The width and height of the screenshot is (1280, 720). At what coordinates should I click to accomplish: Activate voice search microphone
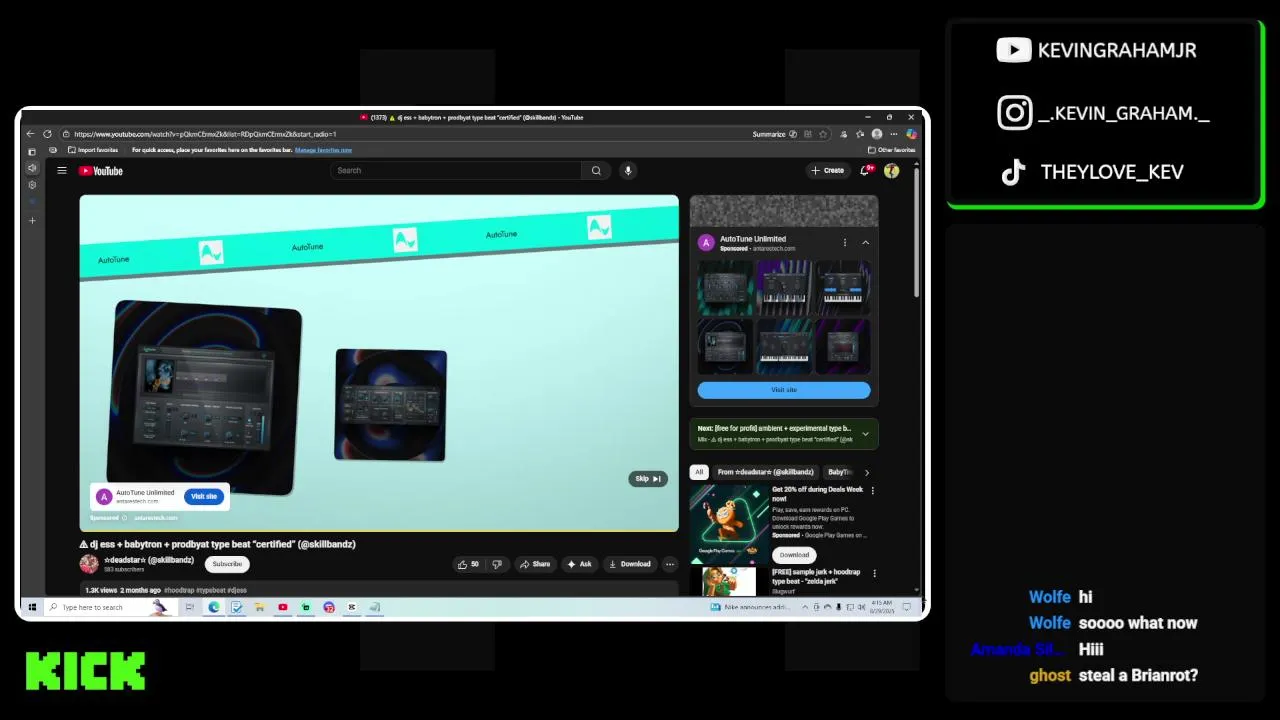pos(628,171)
